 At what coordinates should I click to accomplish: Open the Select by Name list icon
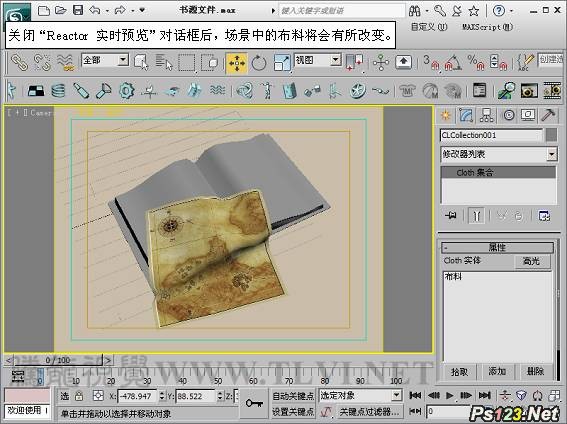tap(164, 62)
